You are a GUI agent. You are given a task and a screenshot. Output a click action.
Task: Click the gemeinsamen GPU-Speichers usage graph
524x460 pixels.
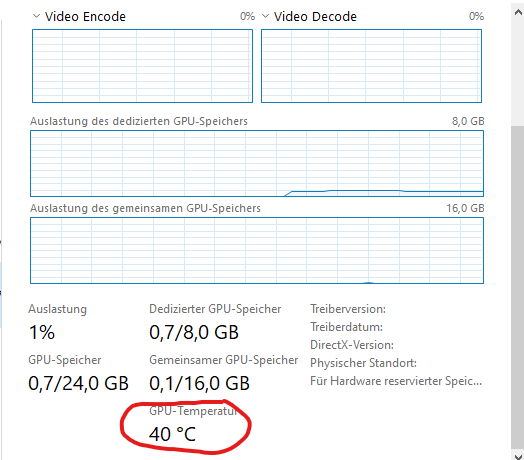coord(257,250)
